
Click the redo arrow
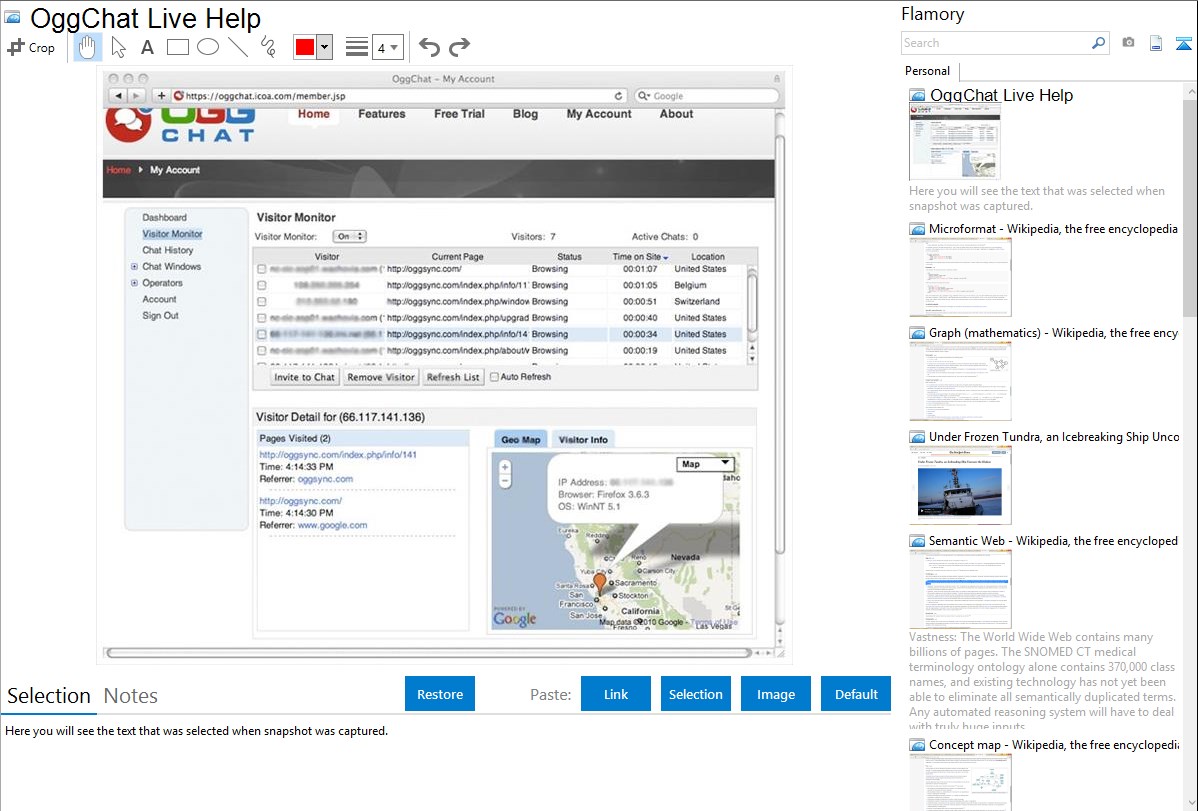pyautogui.click(x=459, y=47)
